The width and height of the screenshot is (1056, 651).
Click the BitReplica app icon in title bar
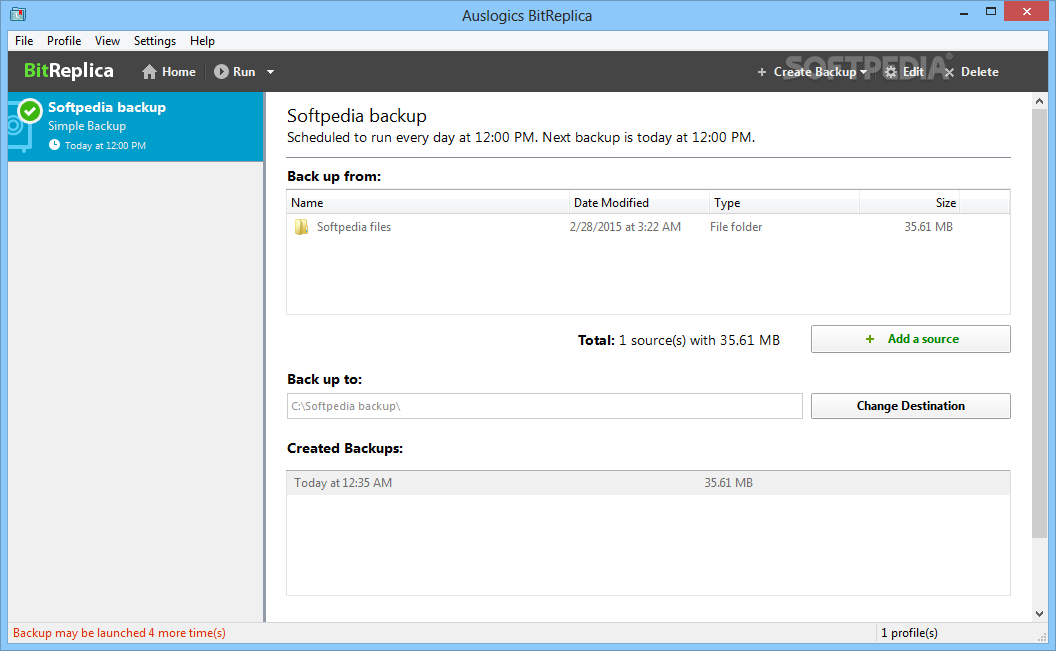click(18, 13)
